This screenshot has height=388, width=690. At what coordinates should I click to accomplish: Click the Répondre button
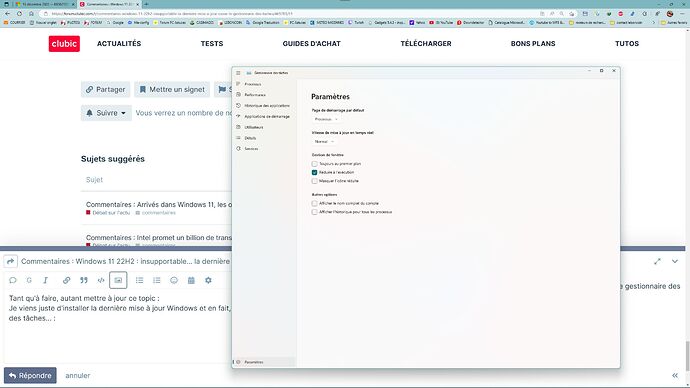(x=30, y=376)
